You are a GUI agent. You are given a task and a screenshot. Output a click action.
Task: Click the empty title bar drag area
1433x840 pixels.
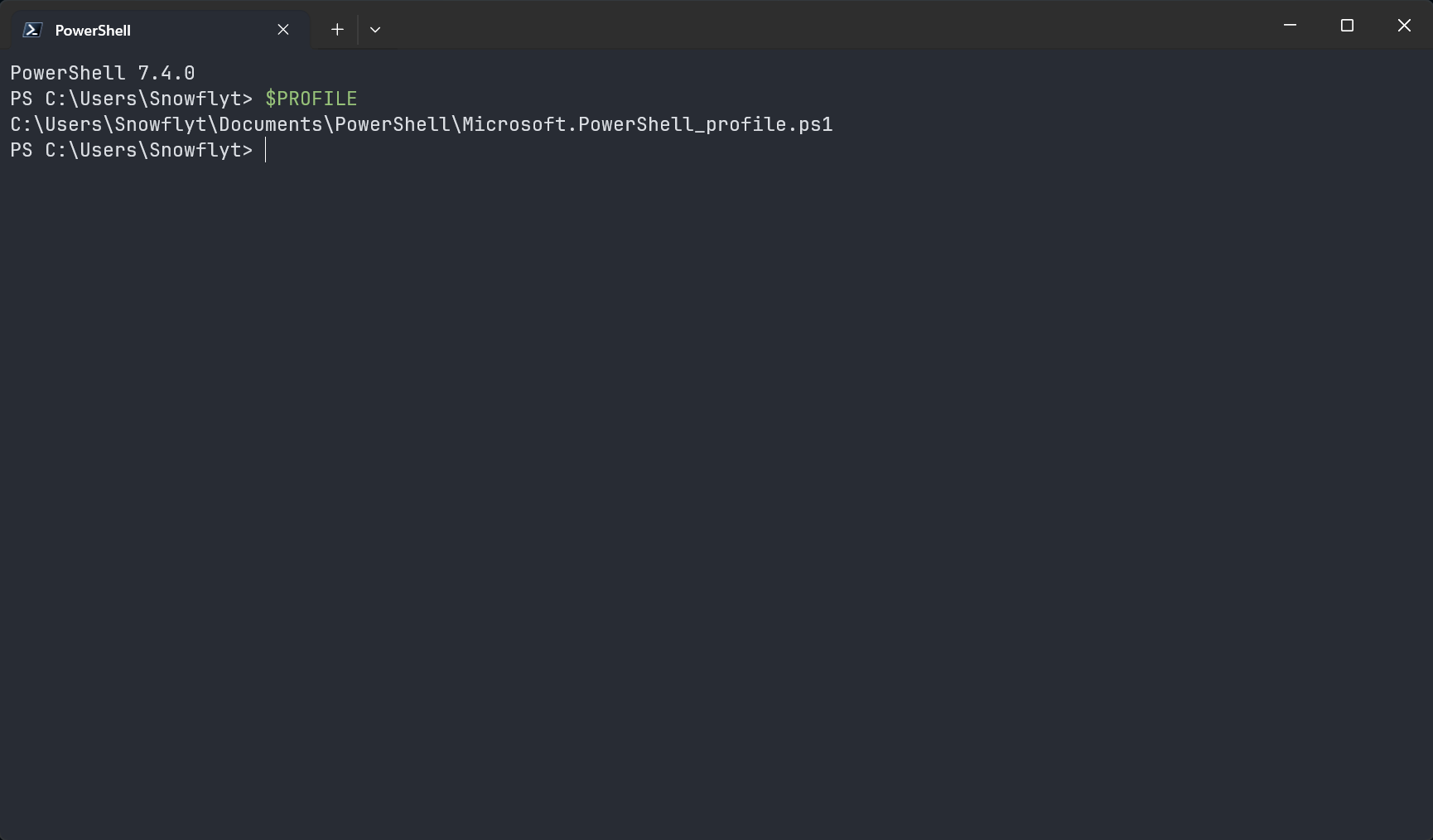(x=828, y=29)
